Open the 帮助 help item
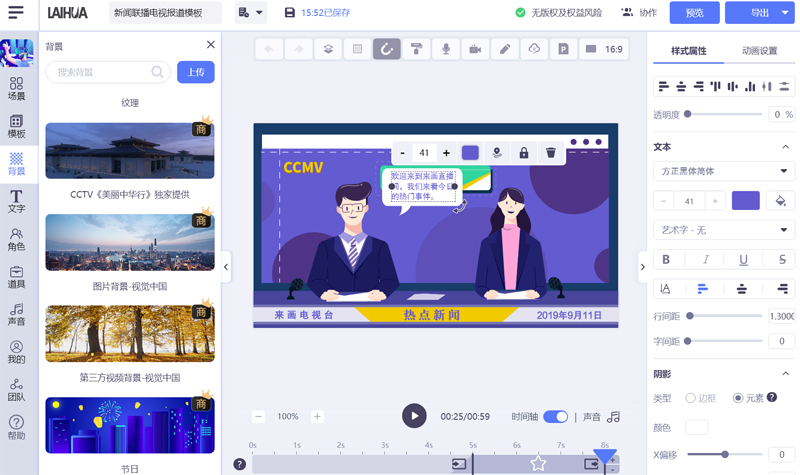800x475 pixels. 16,428
